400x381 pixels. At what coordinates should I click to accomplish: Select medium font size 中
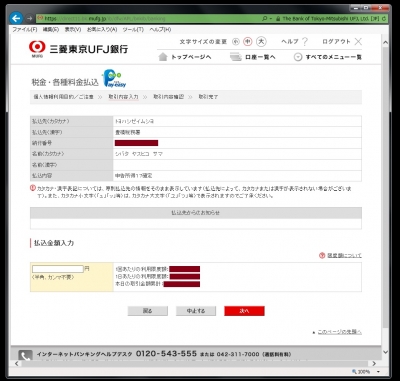click(248, 41)
